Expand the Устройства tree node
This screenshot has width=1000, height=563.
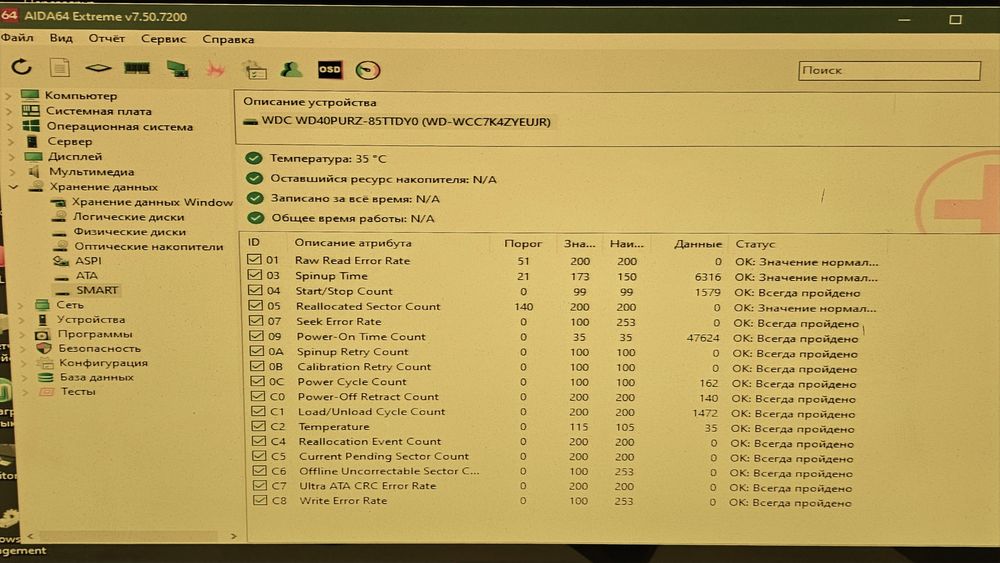tap(22, 319)
